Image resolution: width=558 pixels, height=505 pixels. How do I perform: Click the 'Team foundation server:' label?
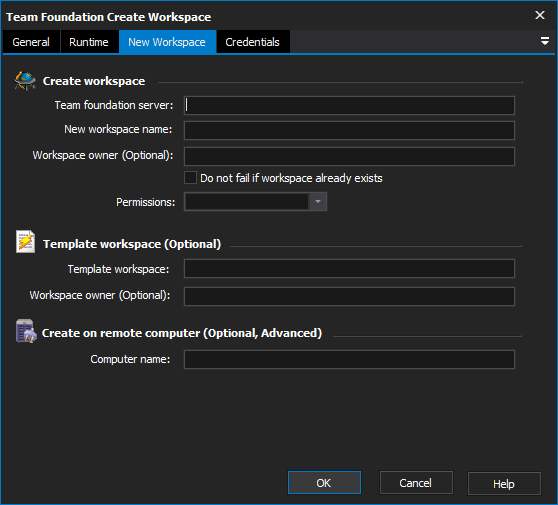click(x=114, y=105)
